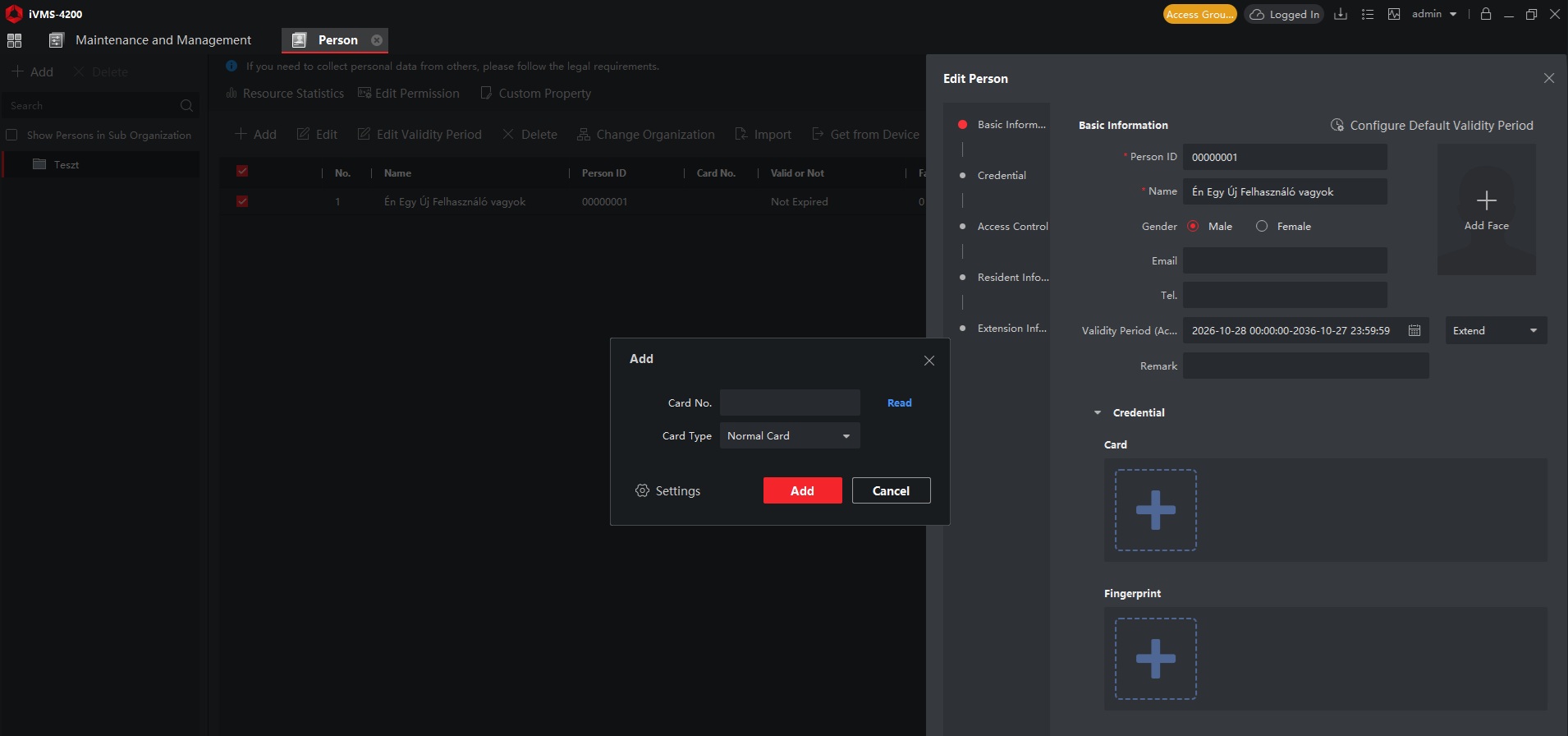Image resolution: width=1568 pixels, height=736 pixels.
Task: Click into the Tel. field
Action: click(x=1285, y=295)
